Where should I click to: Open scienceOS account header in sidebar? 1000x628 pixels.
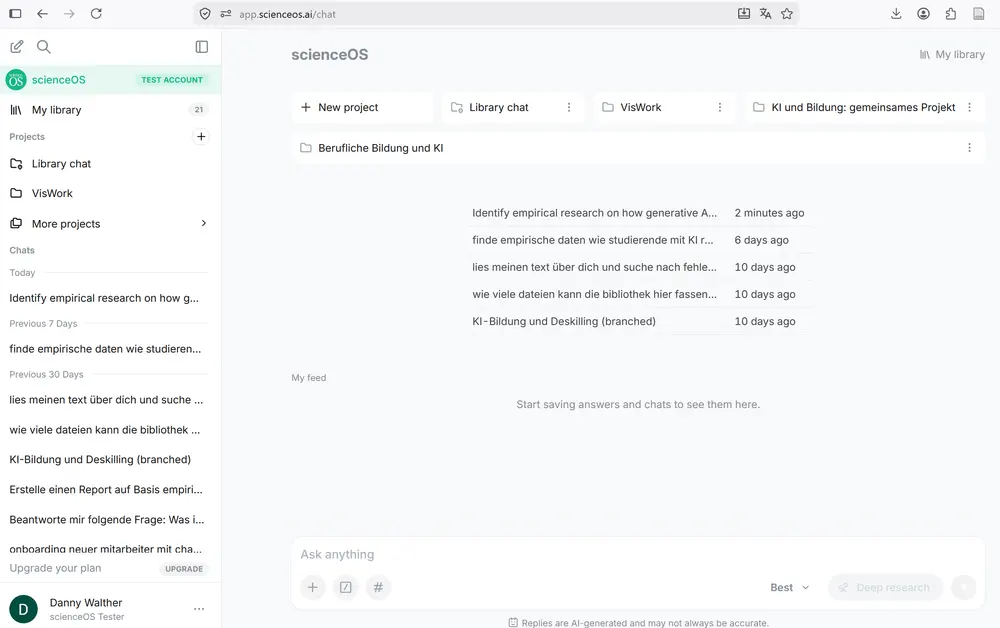tap(110, 80)
